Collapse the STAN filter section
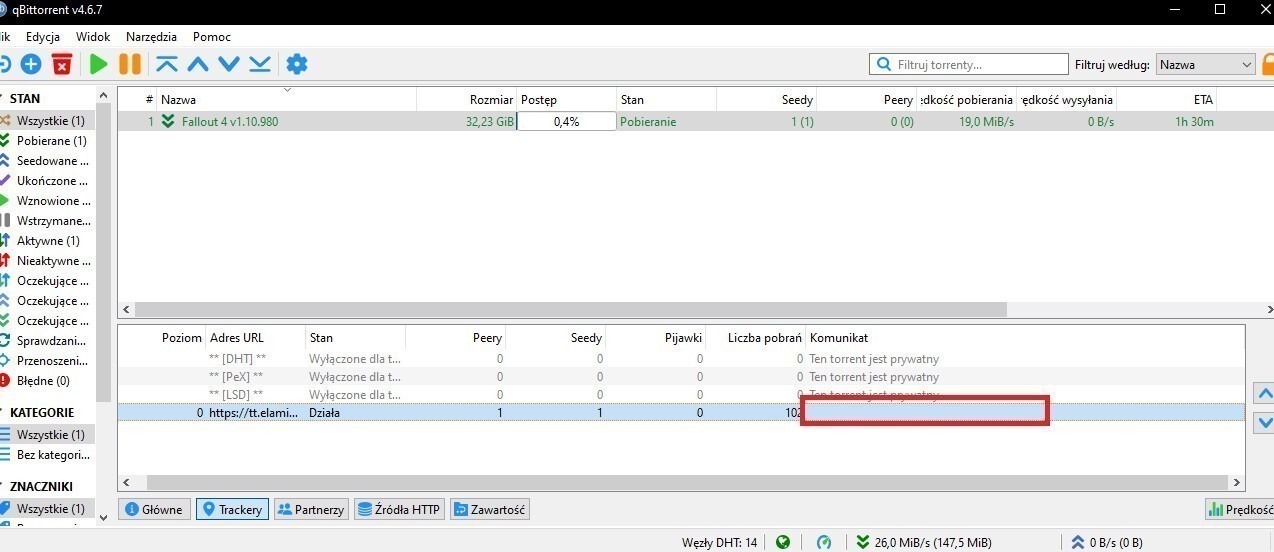Viewport: 1274px width, 552px height. click(x=3, y=99)
